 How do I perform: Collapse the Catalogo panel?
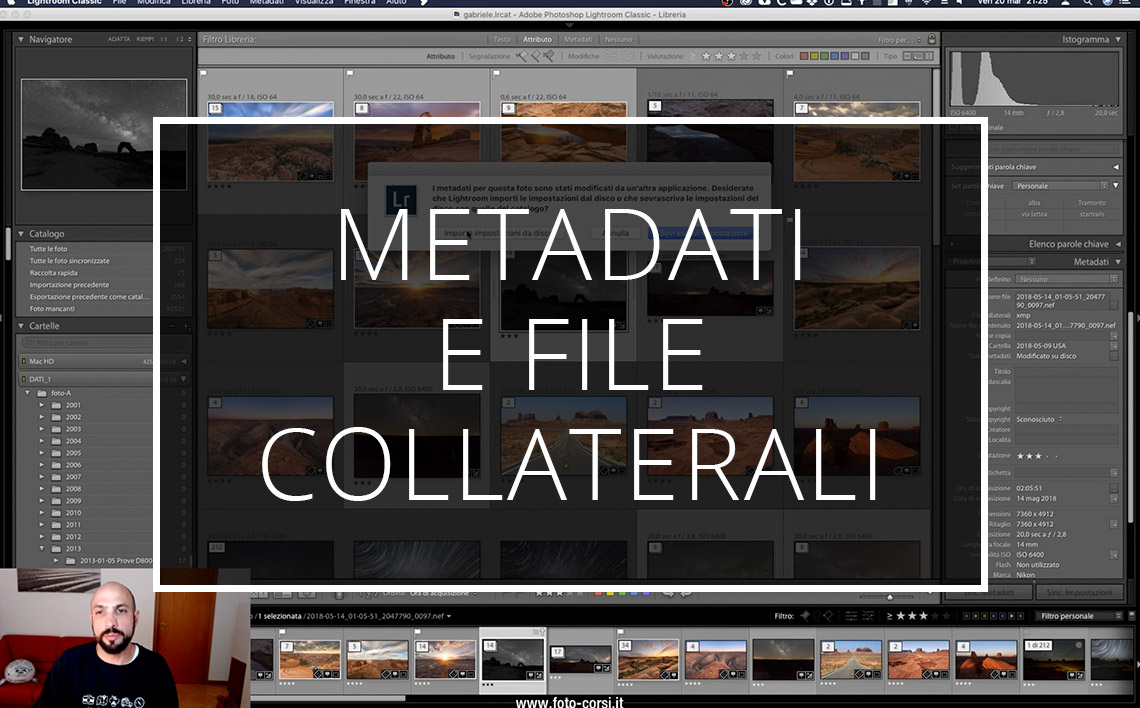20,234
